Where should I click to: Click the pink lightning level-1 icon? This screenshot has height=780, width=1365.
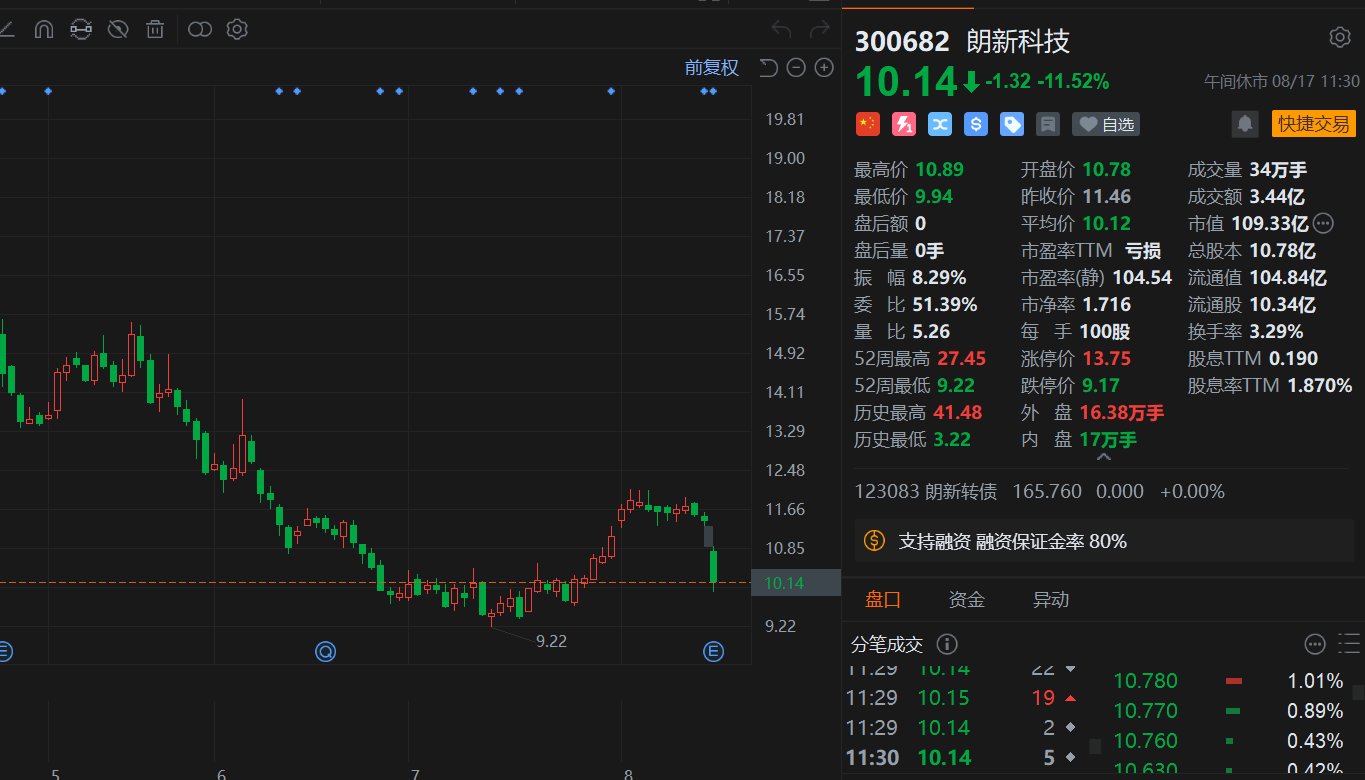904,124
